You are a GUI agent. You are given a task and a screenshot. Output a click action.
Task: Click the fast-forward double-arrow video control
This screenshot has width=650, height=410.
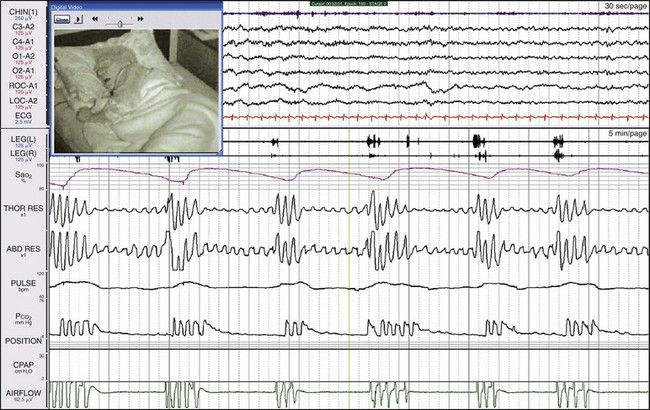tap(141, 19)
